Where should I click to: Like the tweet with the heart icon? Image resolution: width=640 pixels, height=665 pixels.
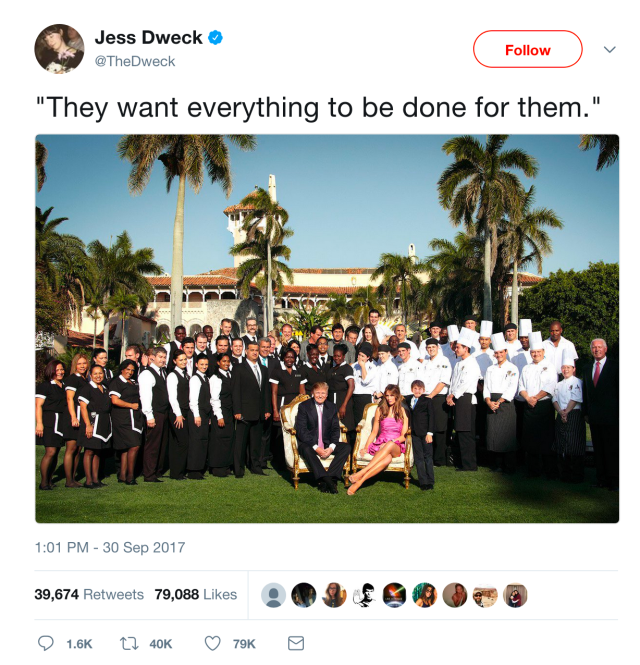212,643
